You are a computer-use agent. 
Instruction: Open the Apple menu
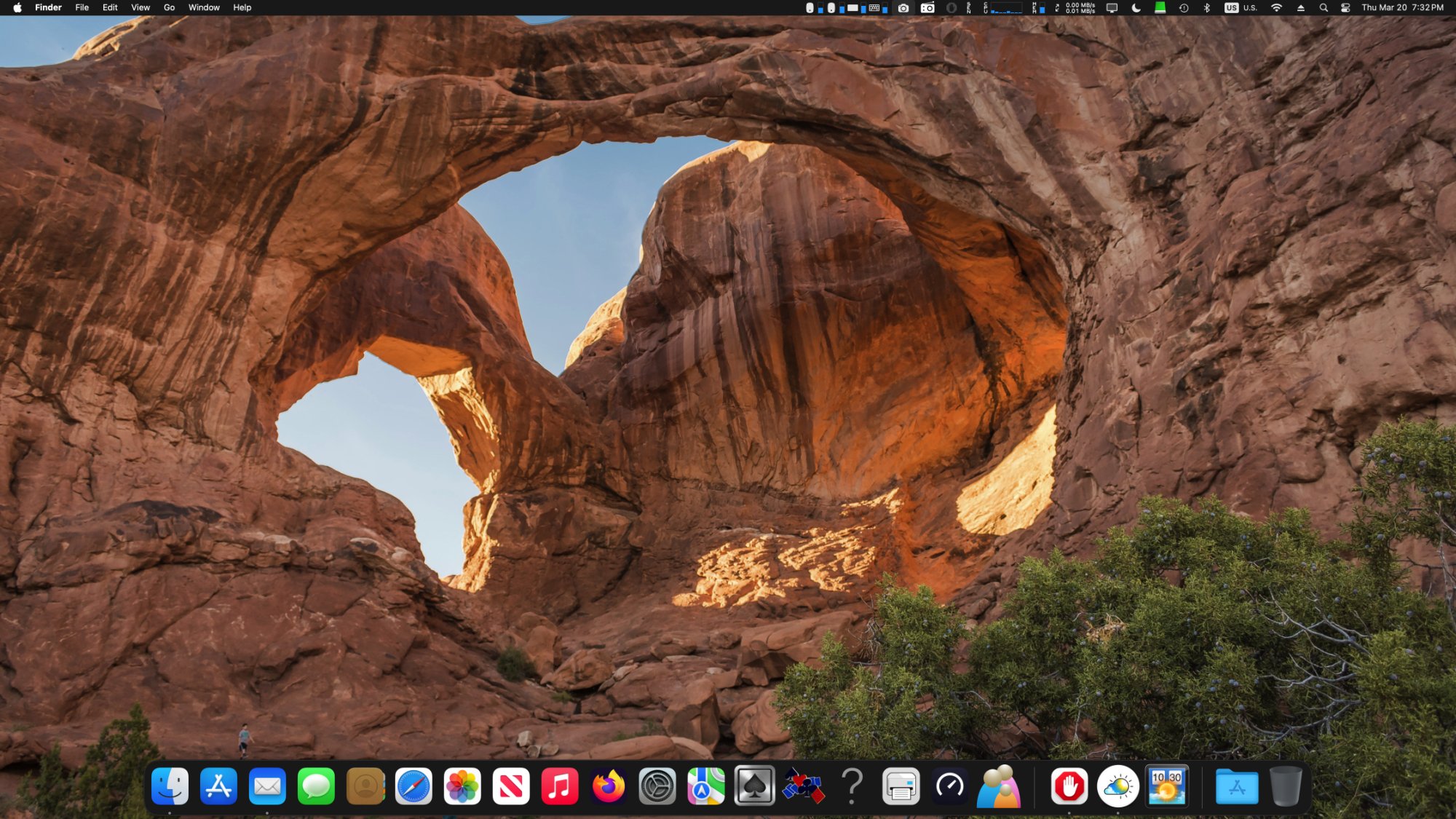pos(17,8)
